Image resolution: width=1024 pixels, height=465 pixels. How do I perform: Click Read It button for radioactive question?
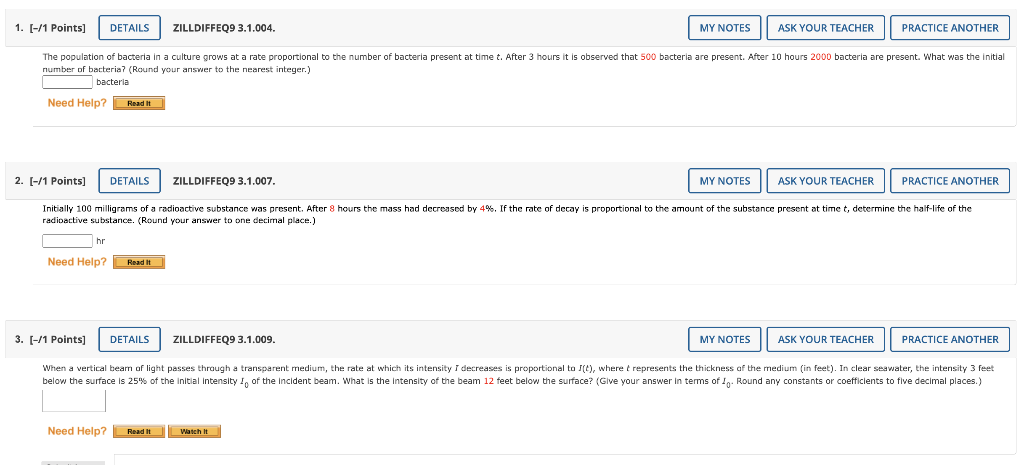(x=139, y=263)
